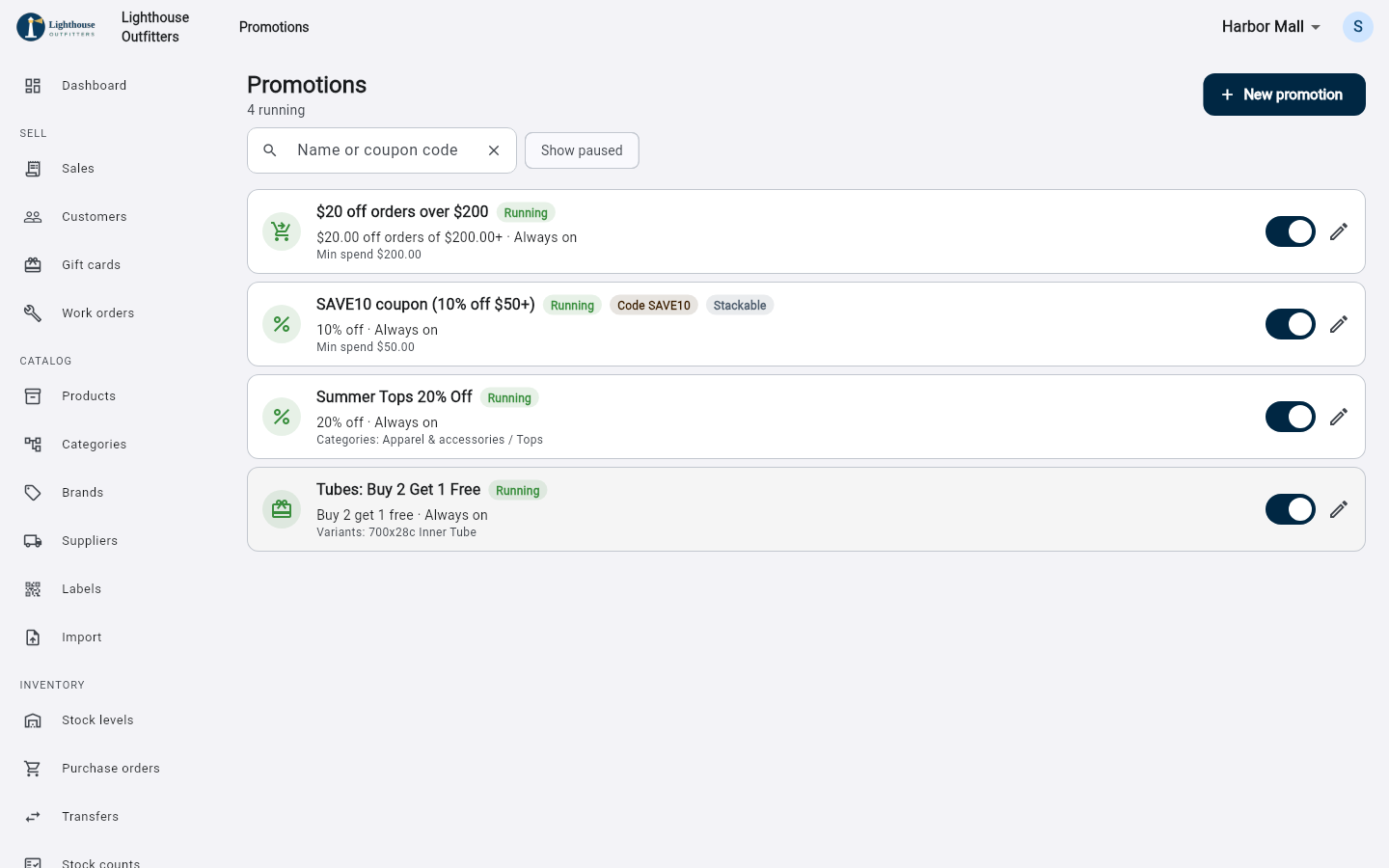Click the Stackable chip
Viewport: 1389px width, 868px height.
click(740, 306)
